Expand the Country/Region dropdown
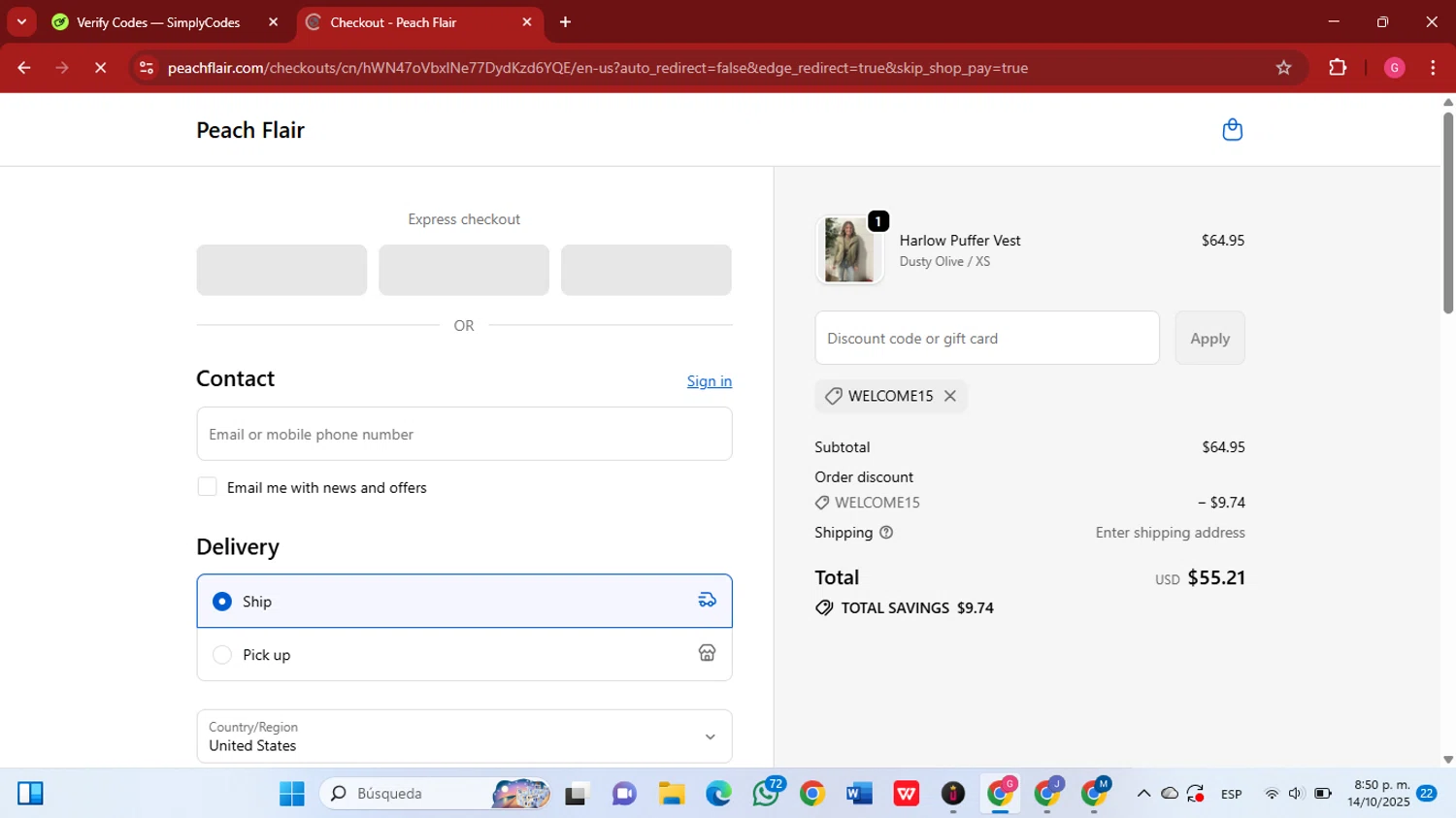Viewport: 1456px width, 818px height. pyautogui.click(x=464, y=736)
